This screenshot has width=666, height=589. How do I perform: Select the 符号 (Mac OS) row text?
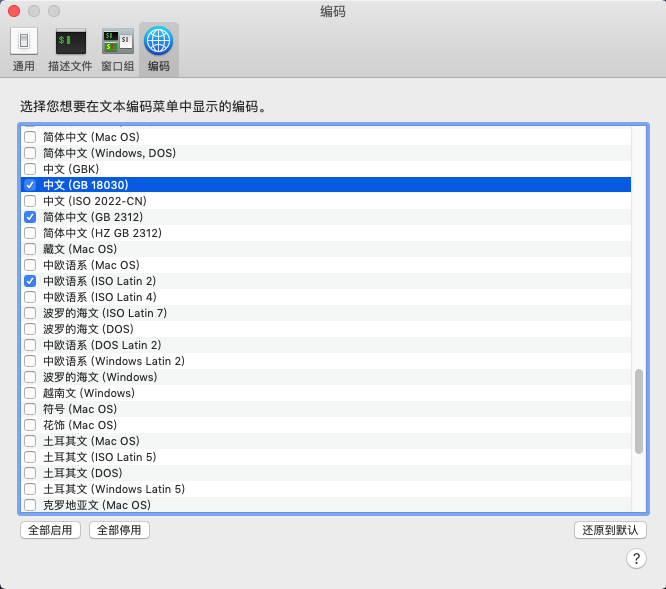(80, 409)
